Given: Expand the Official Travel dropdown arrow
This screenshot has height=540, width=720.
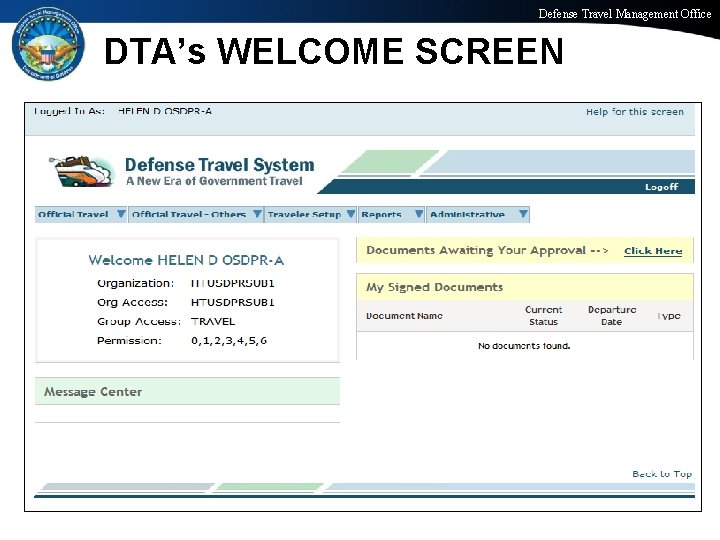Looking at the screenshot, I should click(x=121, y=214).
